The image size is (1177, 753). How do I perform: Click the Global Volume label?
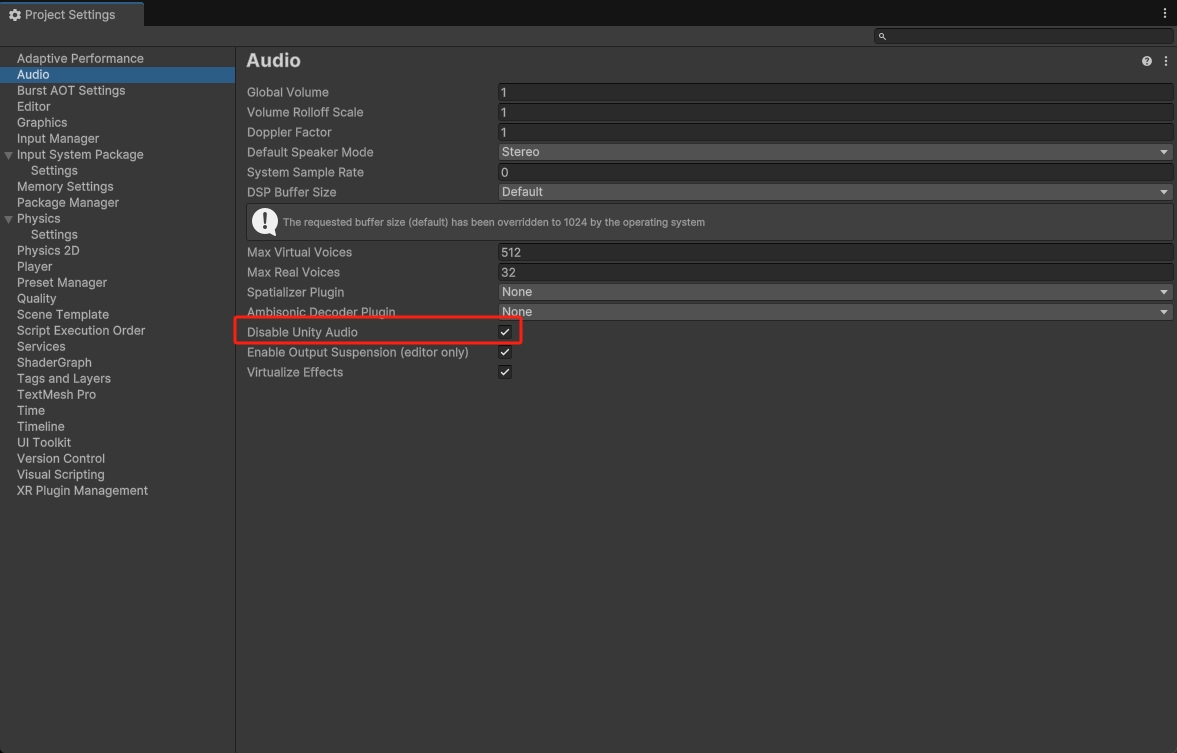[x=287, y=92]
